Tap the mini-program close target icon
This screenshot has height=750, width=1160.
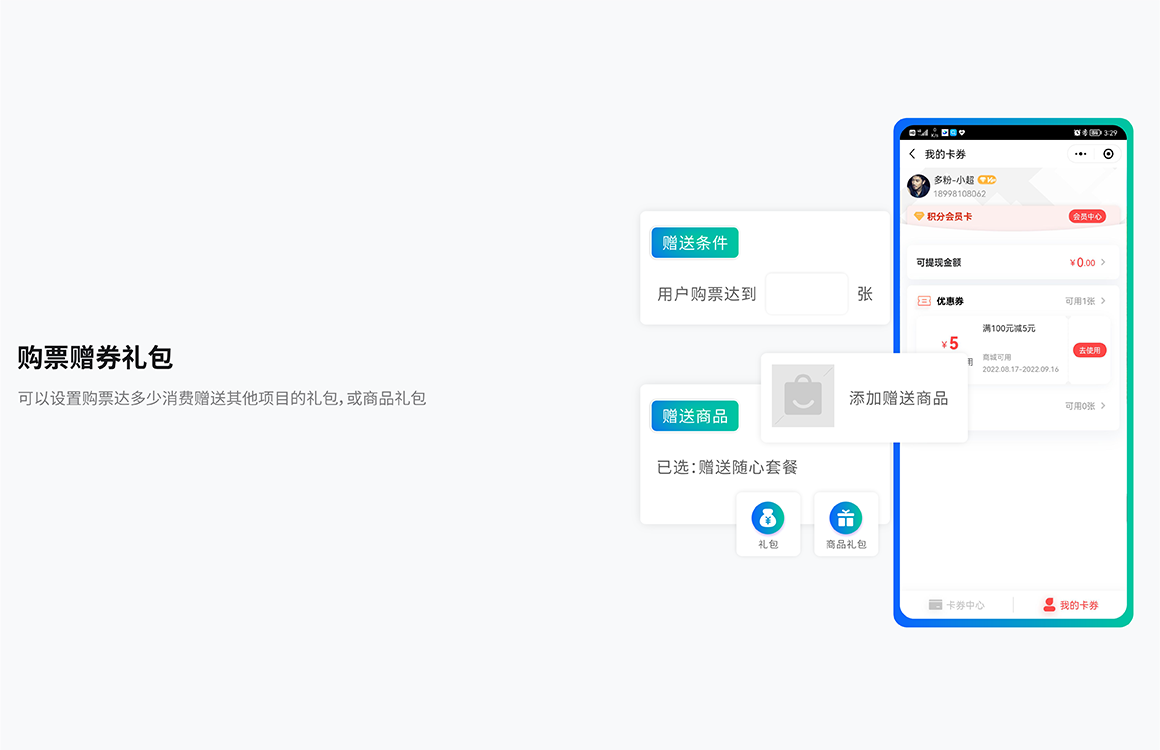(1108, 154)
